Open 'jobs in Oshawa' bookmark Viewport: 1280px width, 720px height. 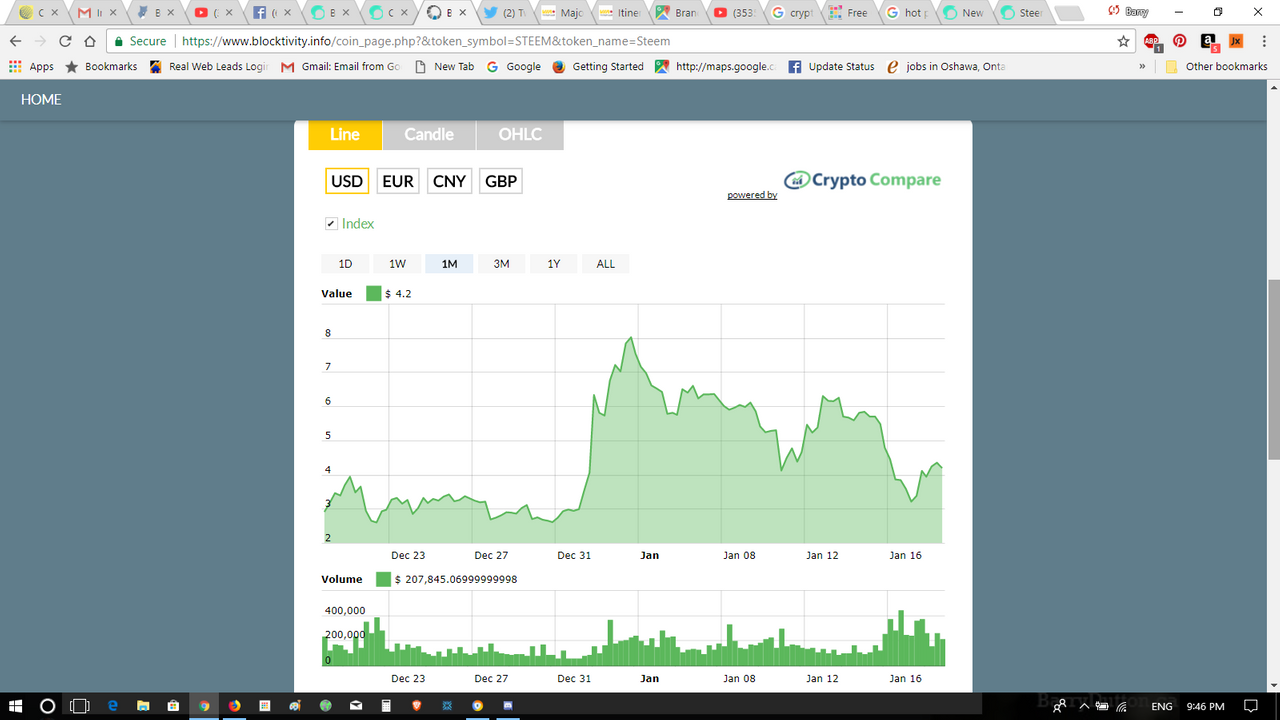click(945, 66)
